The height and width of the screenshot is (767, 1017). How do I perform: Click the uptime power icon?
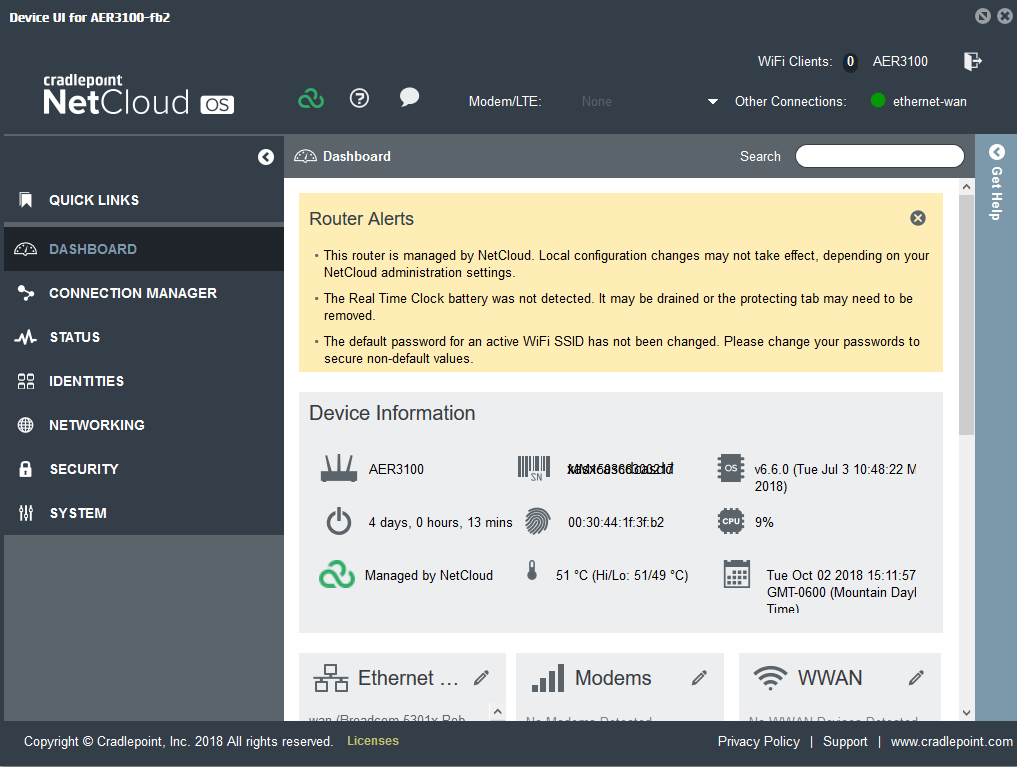tap(339, 522)
